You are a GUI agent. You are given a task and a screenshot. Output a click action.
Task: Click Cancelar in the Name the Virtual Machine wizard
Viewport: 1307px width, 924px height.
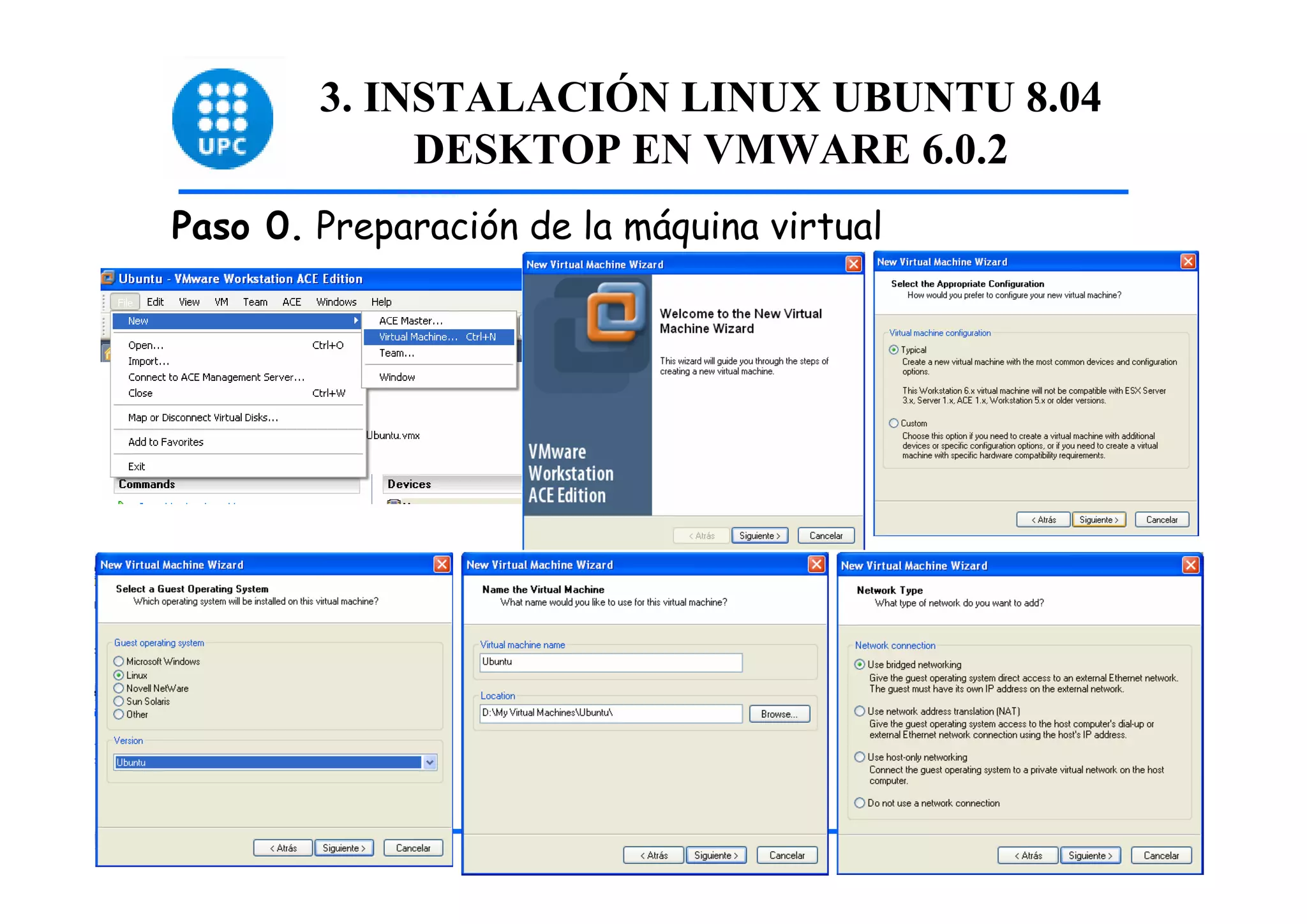point(787,855)
